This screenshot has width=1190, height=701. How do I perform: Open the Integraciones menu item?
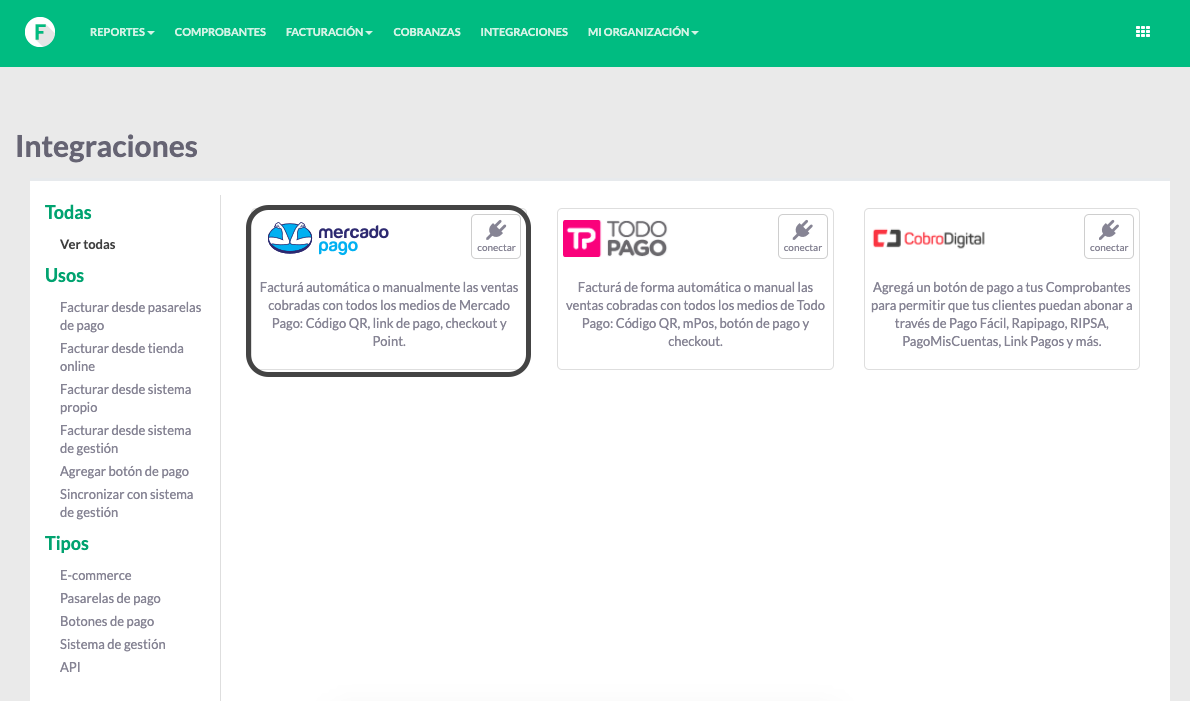524,32
